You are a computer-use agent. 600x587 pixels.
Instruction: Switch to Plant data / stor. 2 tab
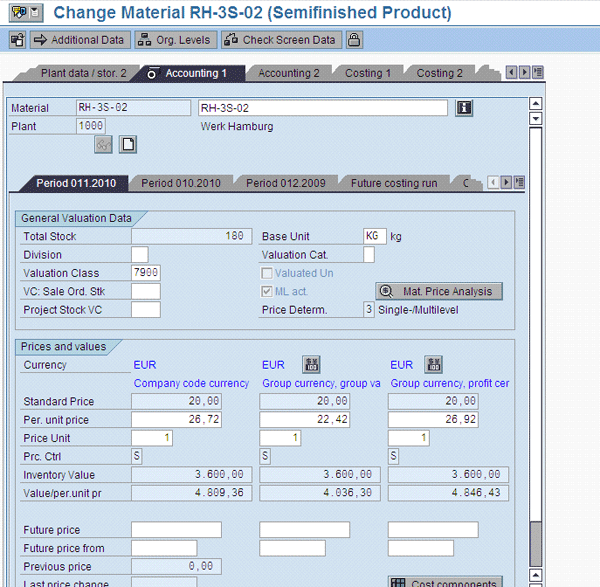[x=83, y=73]
